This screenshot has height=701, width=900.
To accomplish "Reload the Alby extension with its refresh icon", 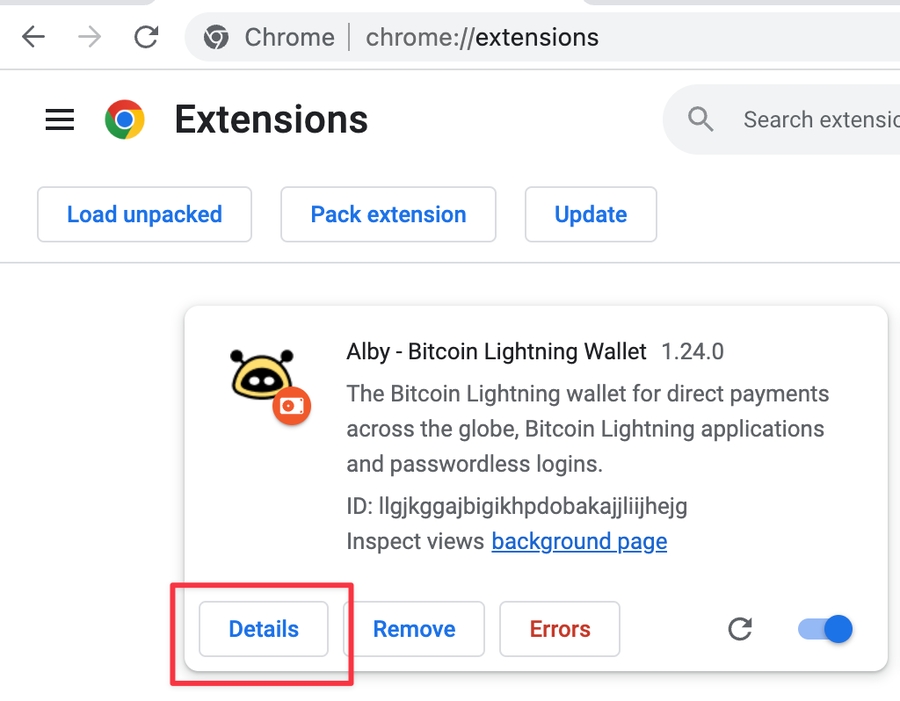I will click(x=740, y=629).
